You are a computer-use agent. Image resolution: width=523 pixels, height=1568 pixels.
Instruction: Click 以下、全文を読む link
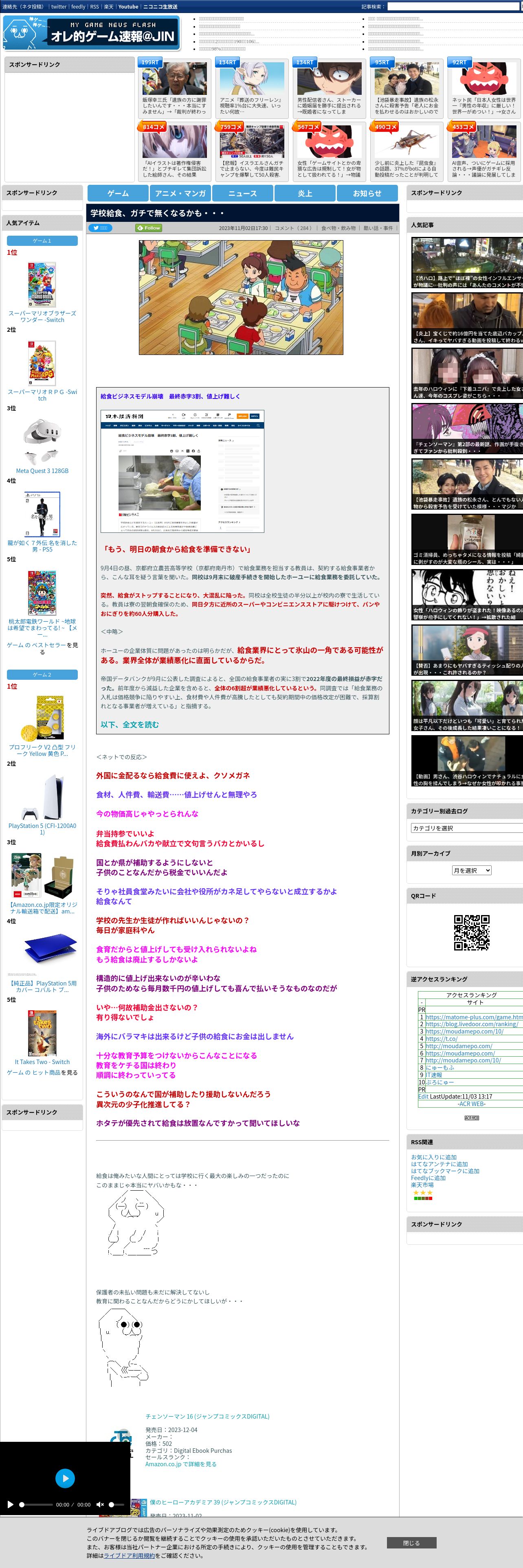tap(130, 724)
